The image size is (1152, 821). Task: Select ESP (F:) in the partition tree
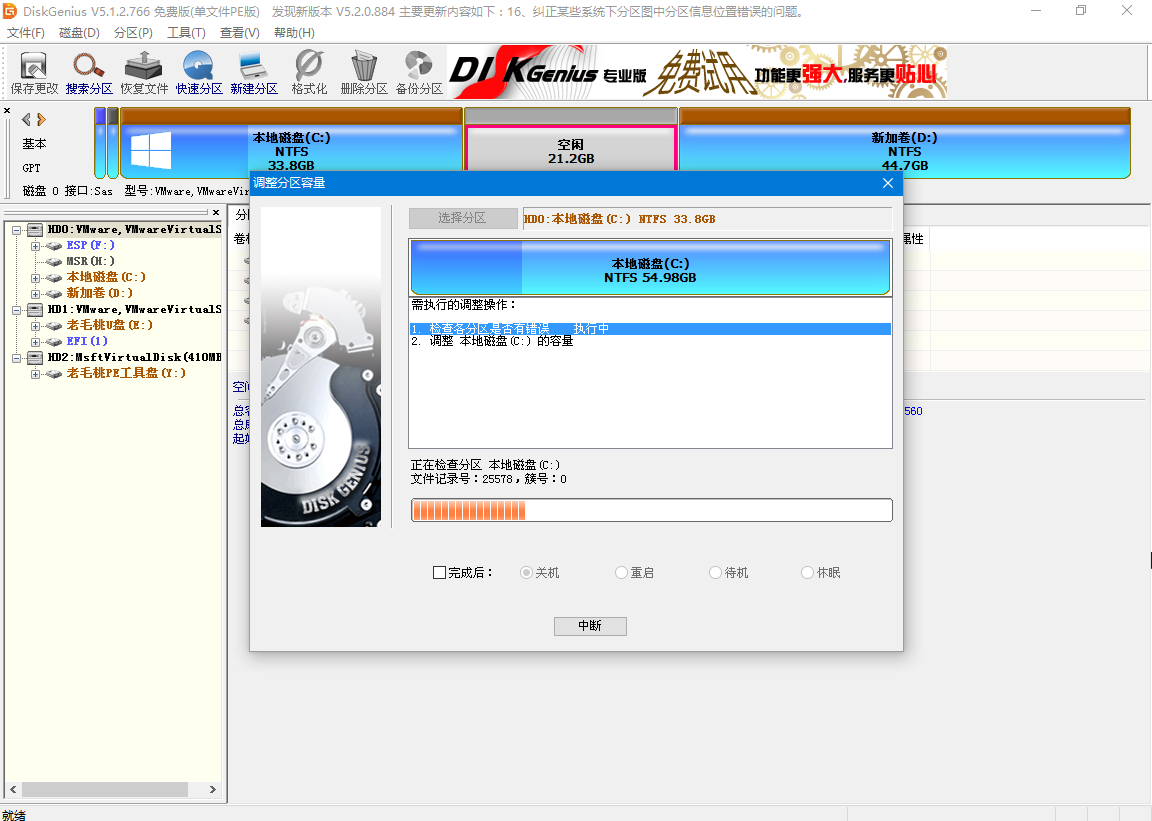(90, 245)
